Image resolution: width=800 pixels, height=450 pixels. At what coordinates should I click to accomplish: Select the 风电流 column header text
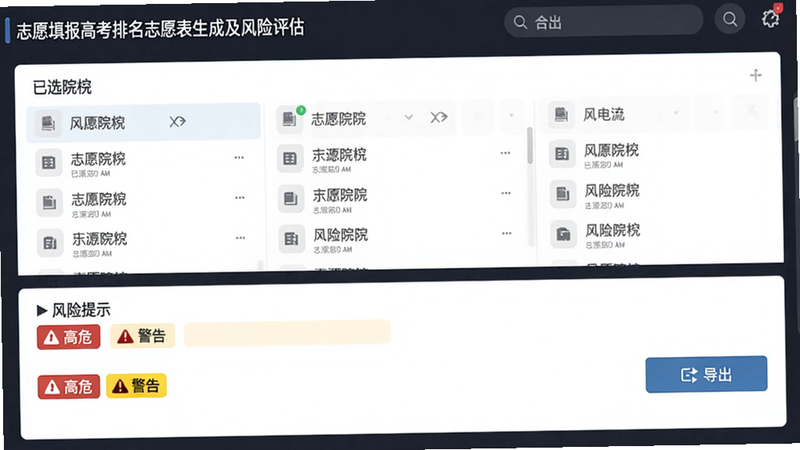click(x=604, y=114)
